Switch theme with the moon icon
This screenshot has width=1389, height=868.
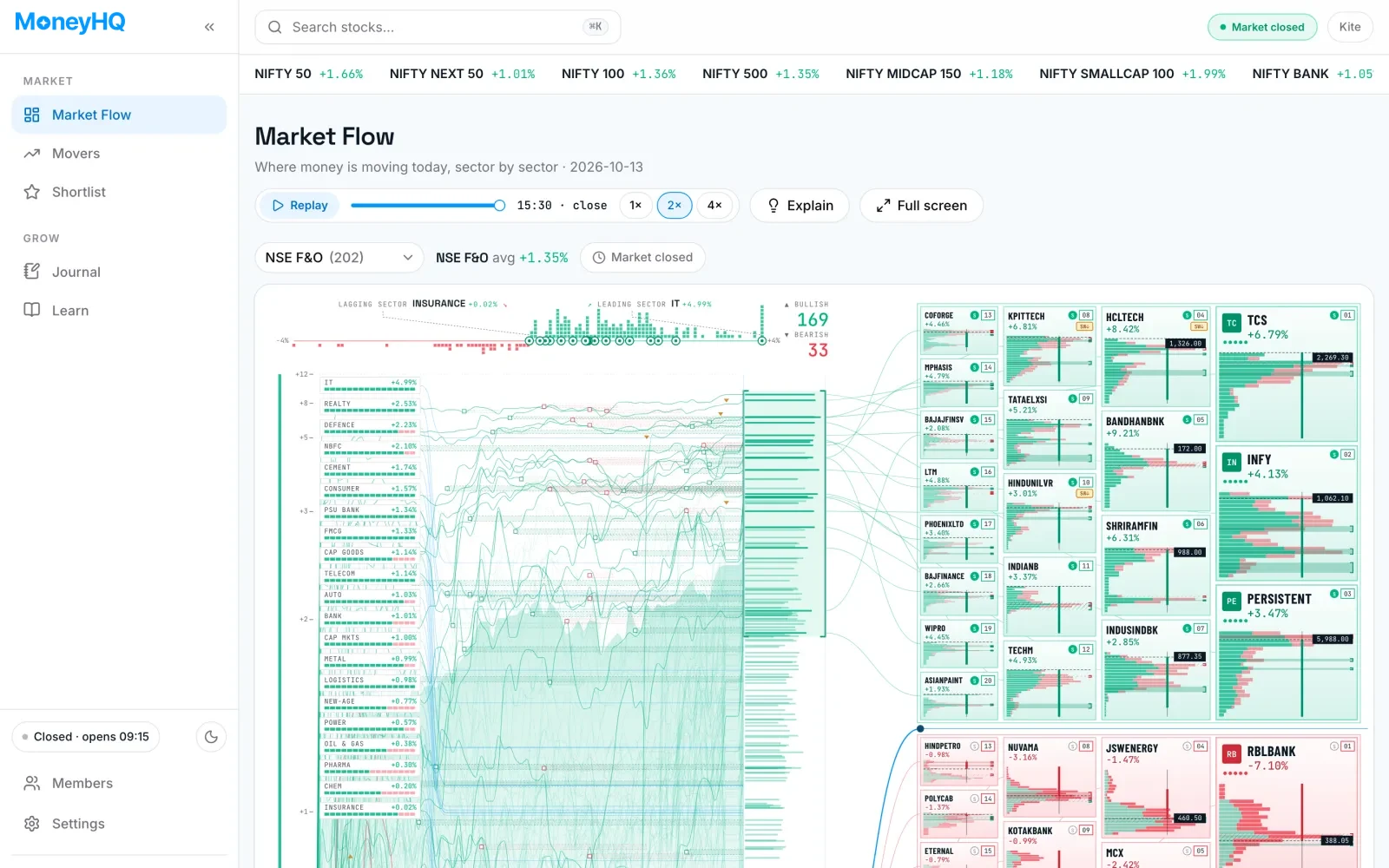211,737
